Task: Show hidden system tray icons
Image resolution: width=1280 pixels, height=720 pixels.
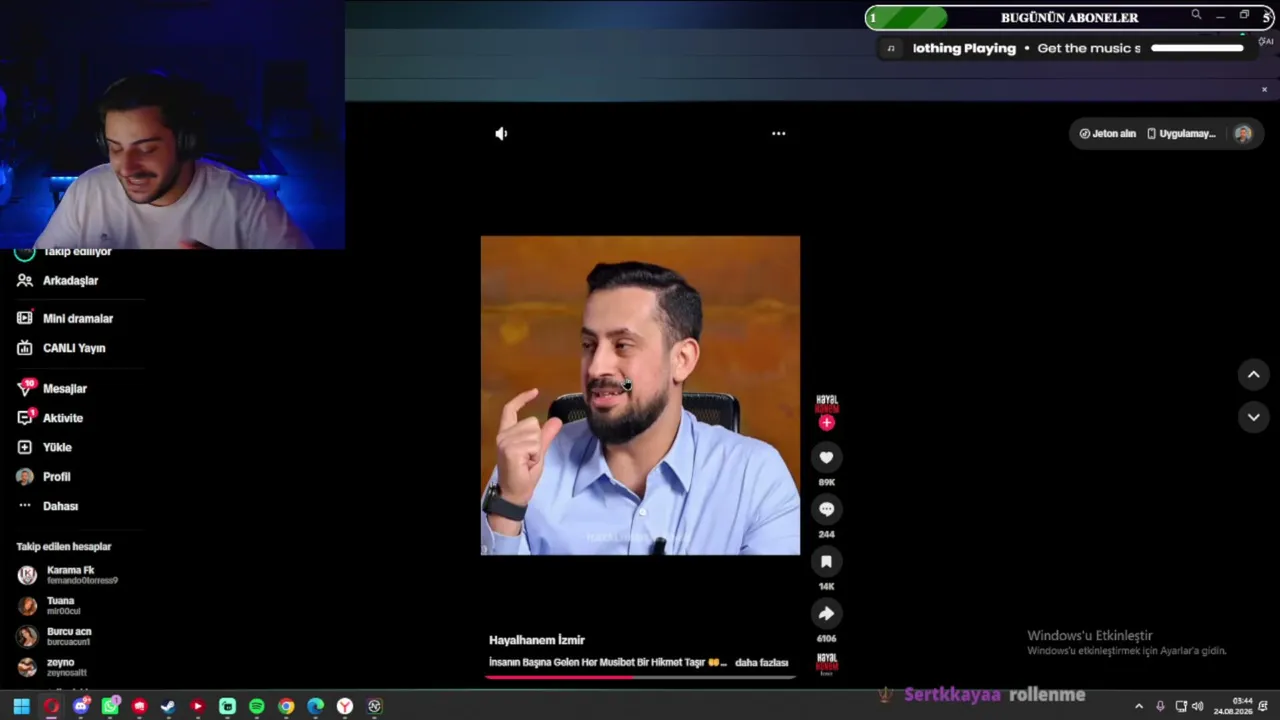Action: [x=1138, y=707]
